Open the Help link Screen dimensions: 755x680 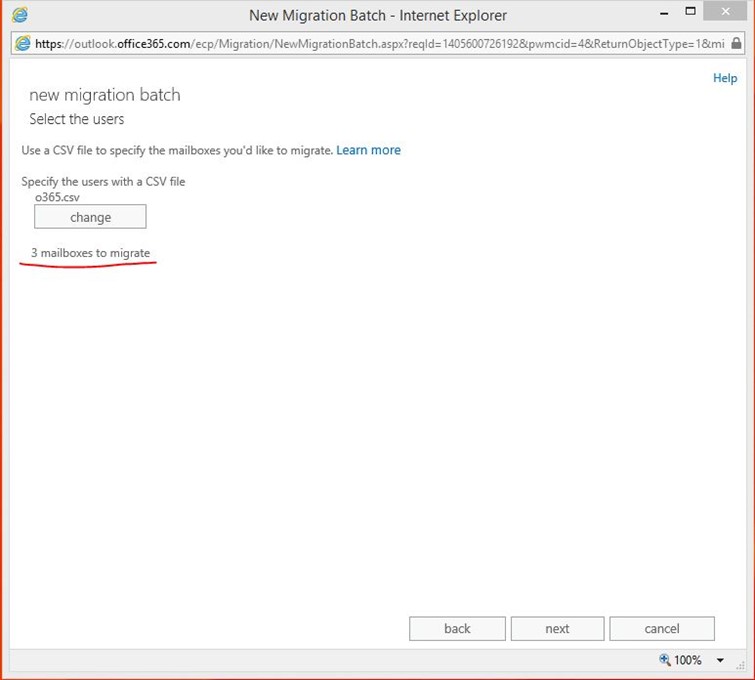tap(725, 78)
